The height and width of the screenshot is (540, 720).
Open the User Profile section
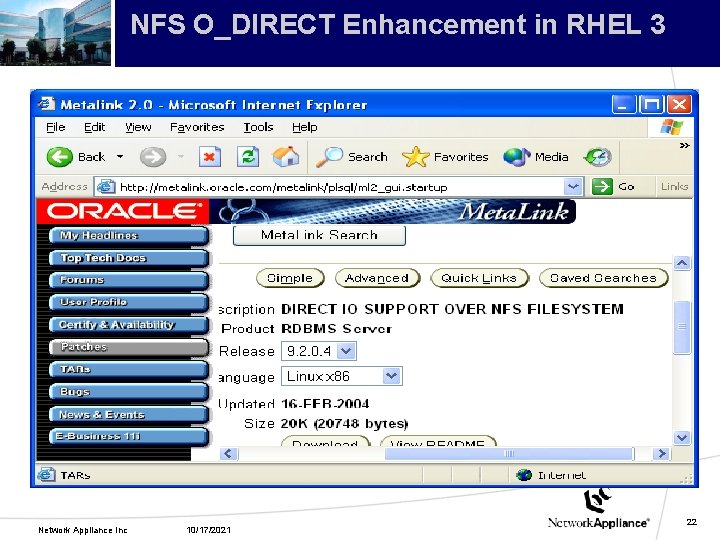click(x=129, y=302)
